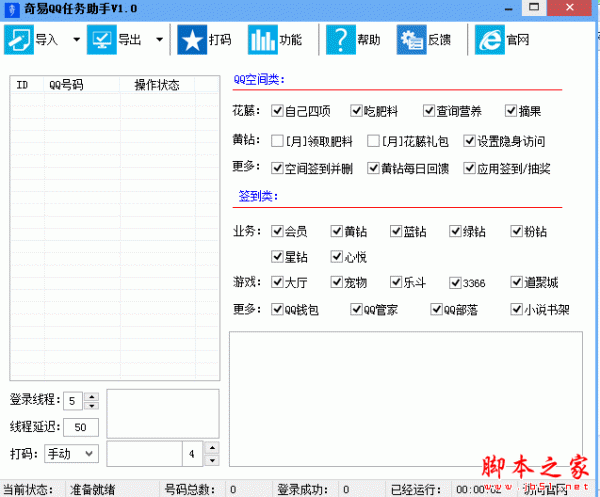The height and width of the screenshot is (497, 600).
Task: Click the 操作状态 column header
Action: [x=157, y=85]
